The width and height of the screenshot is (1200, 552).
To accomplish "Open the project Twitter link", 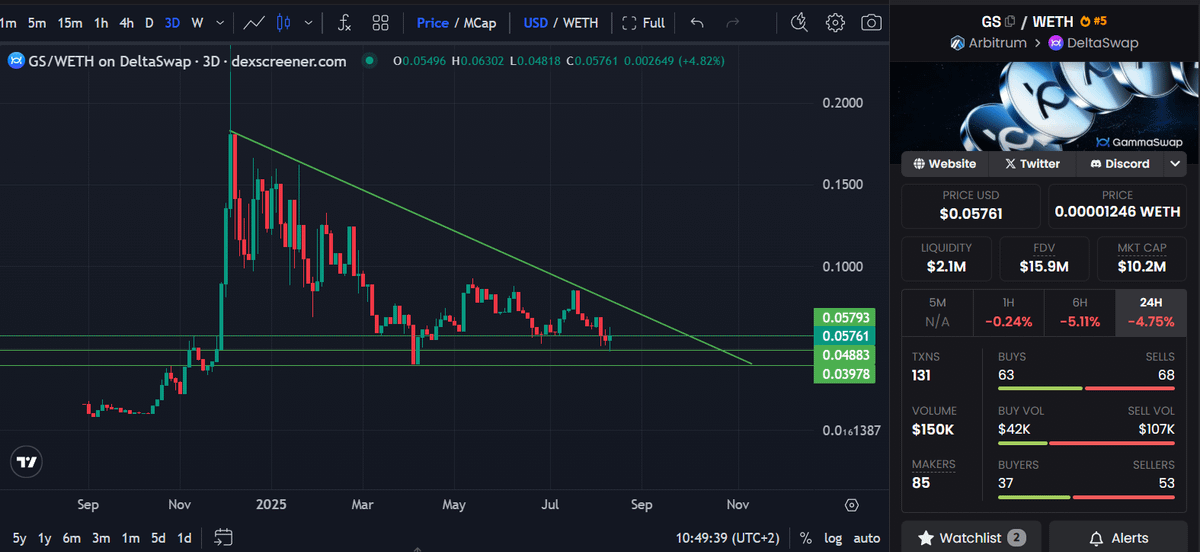I will pyautogui.click(x=1032, y=163).
